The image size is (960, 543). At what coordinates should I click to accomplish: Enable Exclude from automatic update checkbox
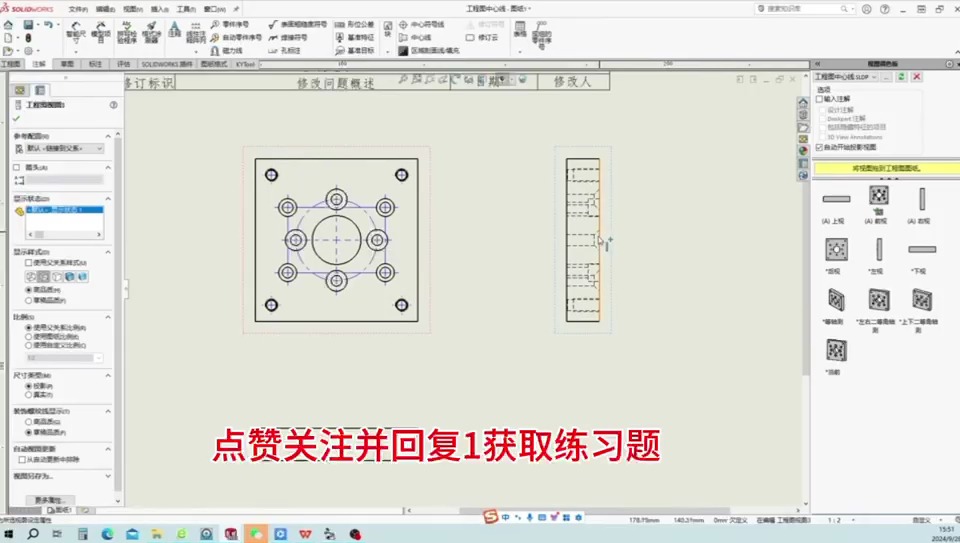pos(22,459)
